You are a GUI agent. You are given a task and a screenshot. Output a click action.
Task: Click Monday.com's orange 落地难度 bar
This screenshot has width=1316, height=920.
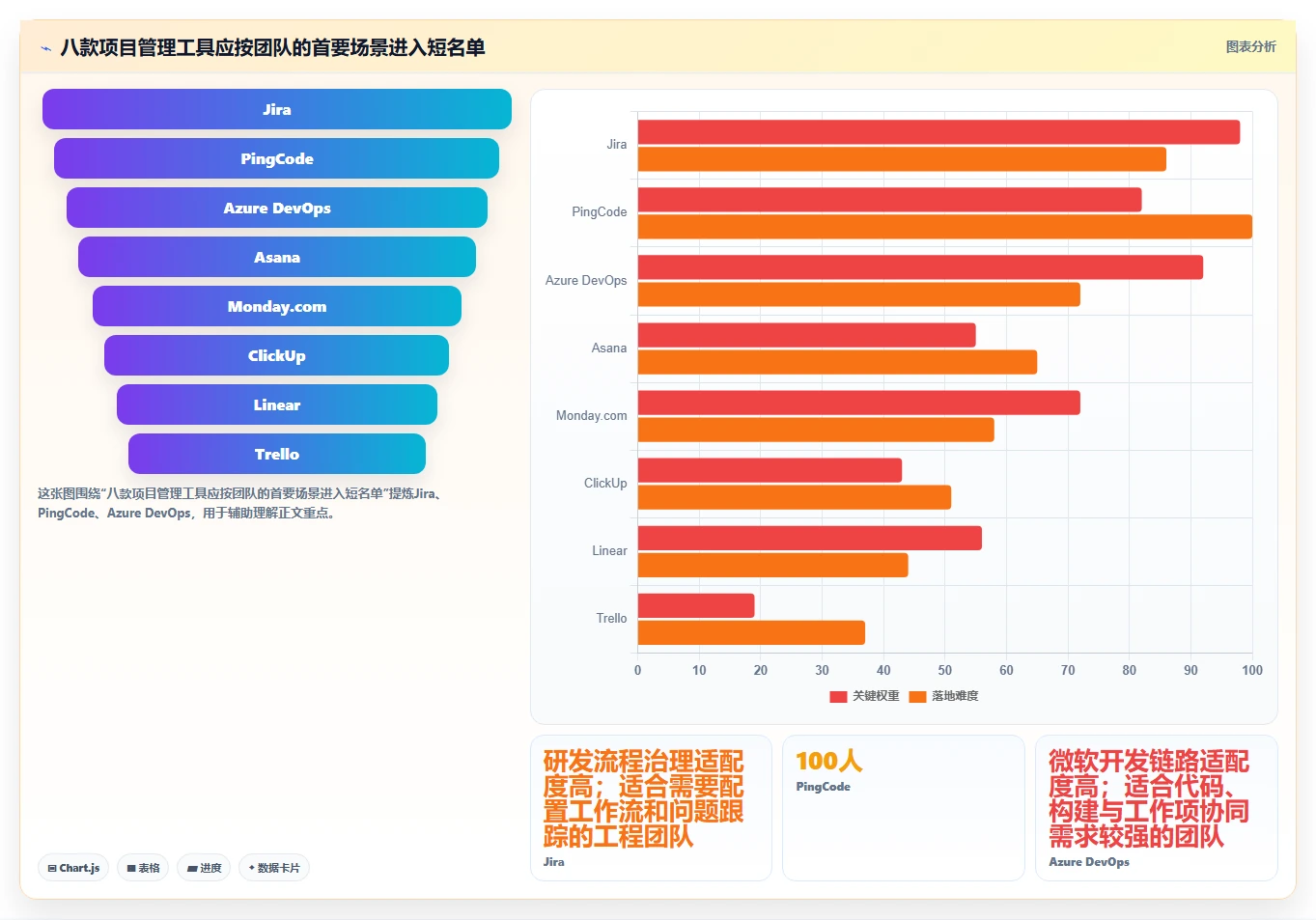click(816, 430)
